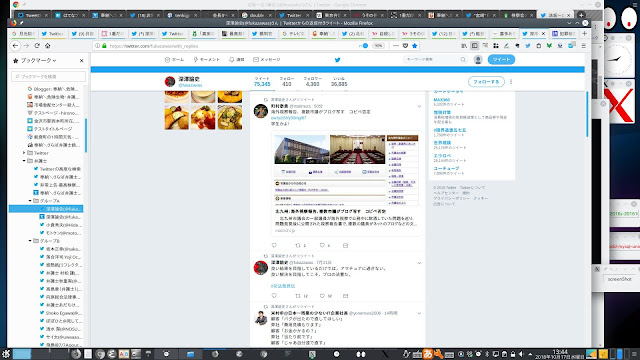Open the account avatar menu
The width and height of the screenshot is (640, 360).
click(478, 60)
